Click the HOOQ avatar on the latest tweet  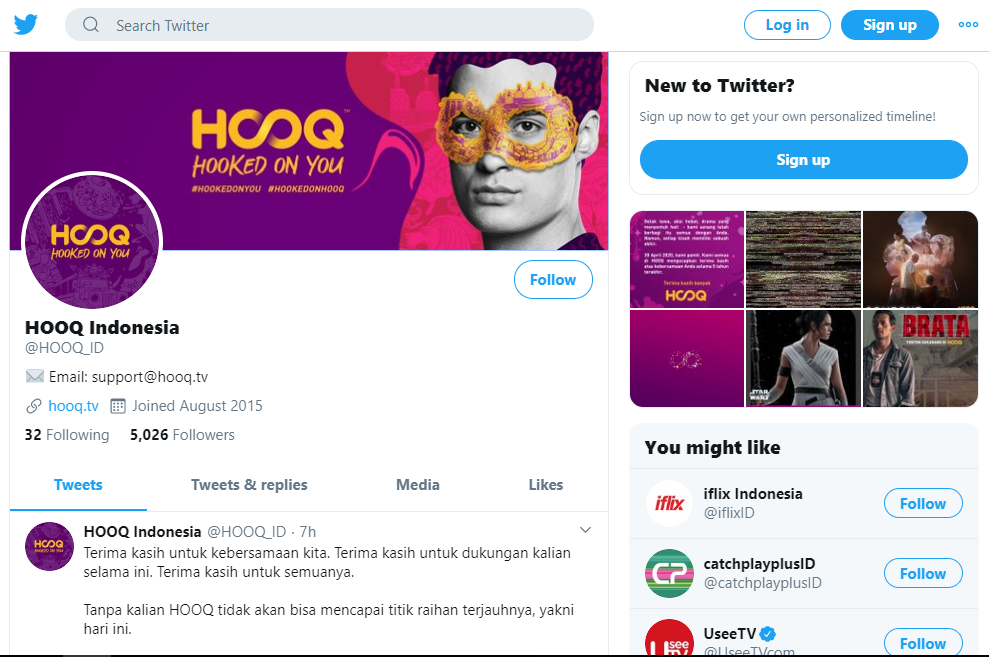49,548
